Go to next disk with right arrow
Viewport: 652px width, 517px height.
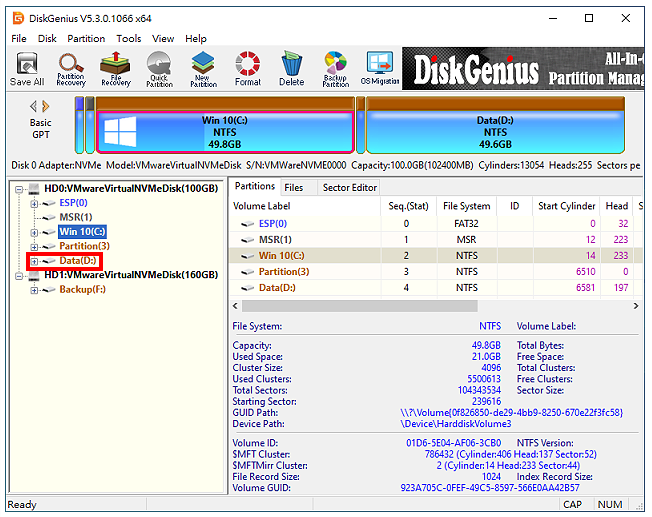[x=46, y=106]
